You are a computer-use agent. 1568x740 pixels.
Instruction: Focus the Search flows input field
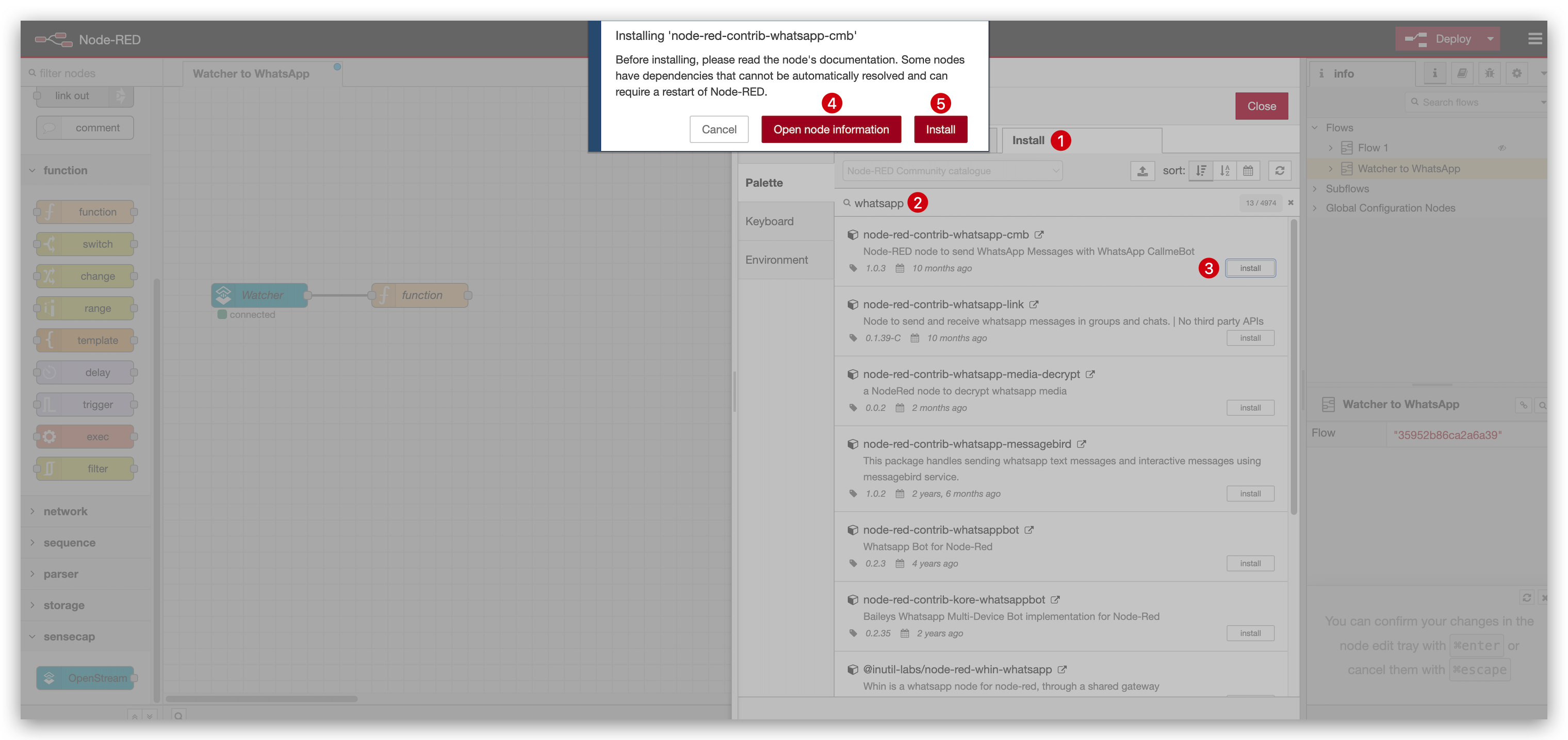(x=1476, y=102)
